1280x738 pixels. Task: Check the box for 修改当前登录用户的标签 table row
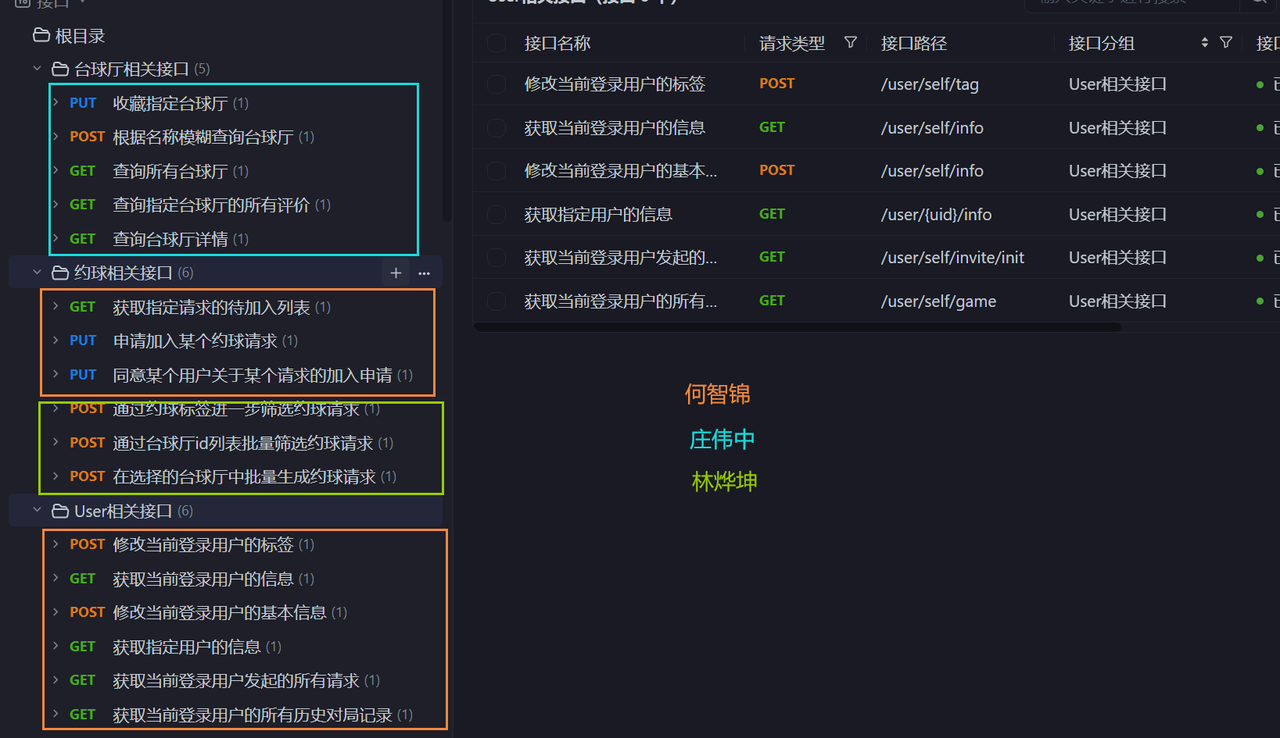pos(497,84)
